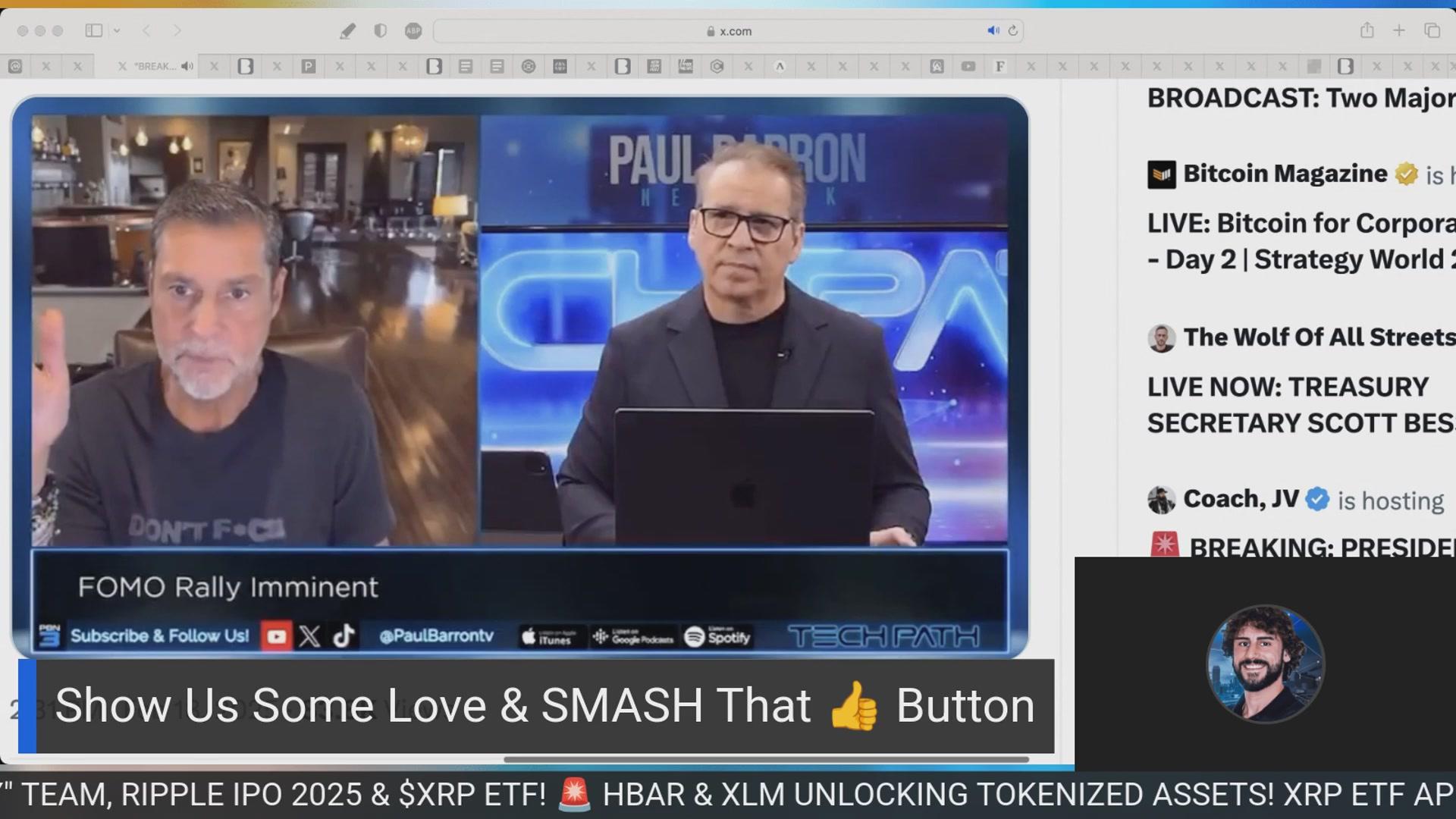Image resolution: width=1456 pixels, height=819 pixels.
Task: Open Bitcoin Magazine profile link
Action: pos(1285,174)
